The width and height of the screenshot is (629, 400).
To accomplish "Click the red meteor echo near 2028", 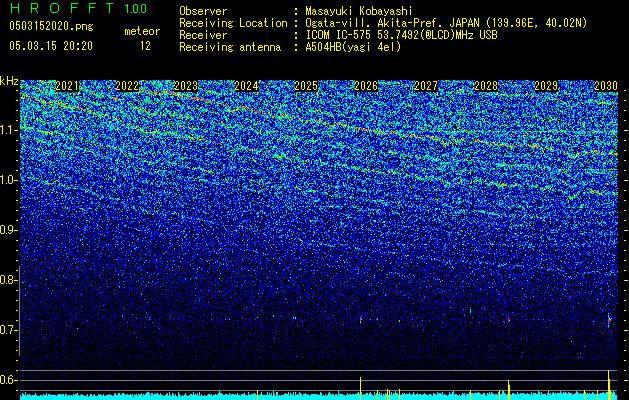I will pyautogui.click(x=509, y=320).
